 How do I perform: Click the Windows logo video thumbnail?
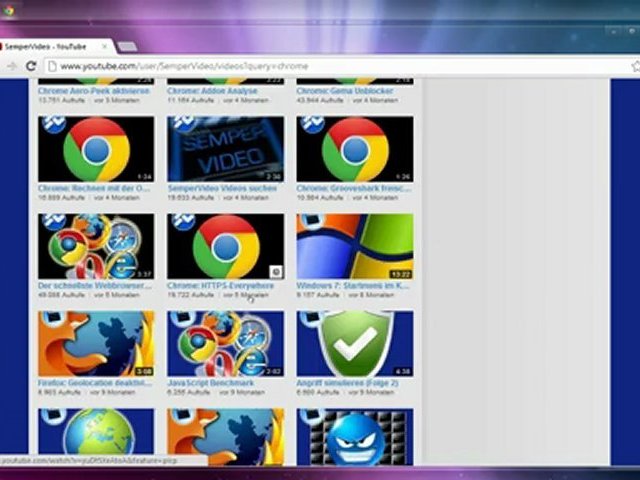pyautogui.click(x=354, y=246)
